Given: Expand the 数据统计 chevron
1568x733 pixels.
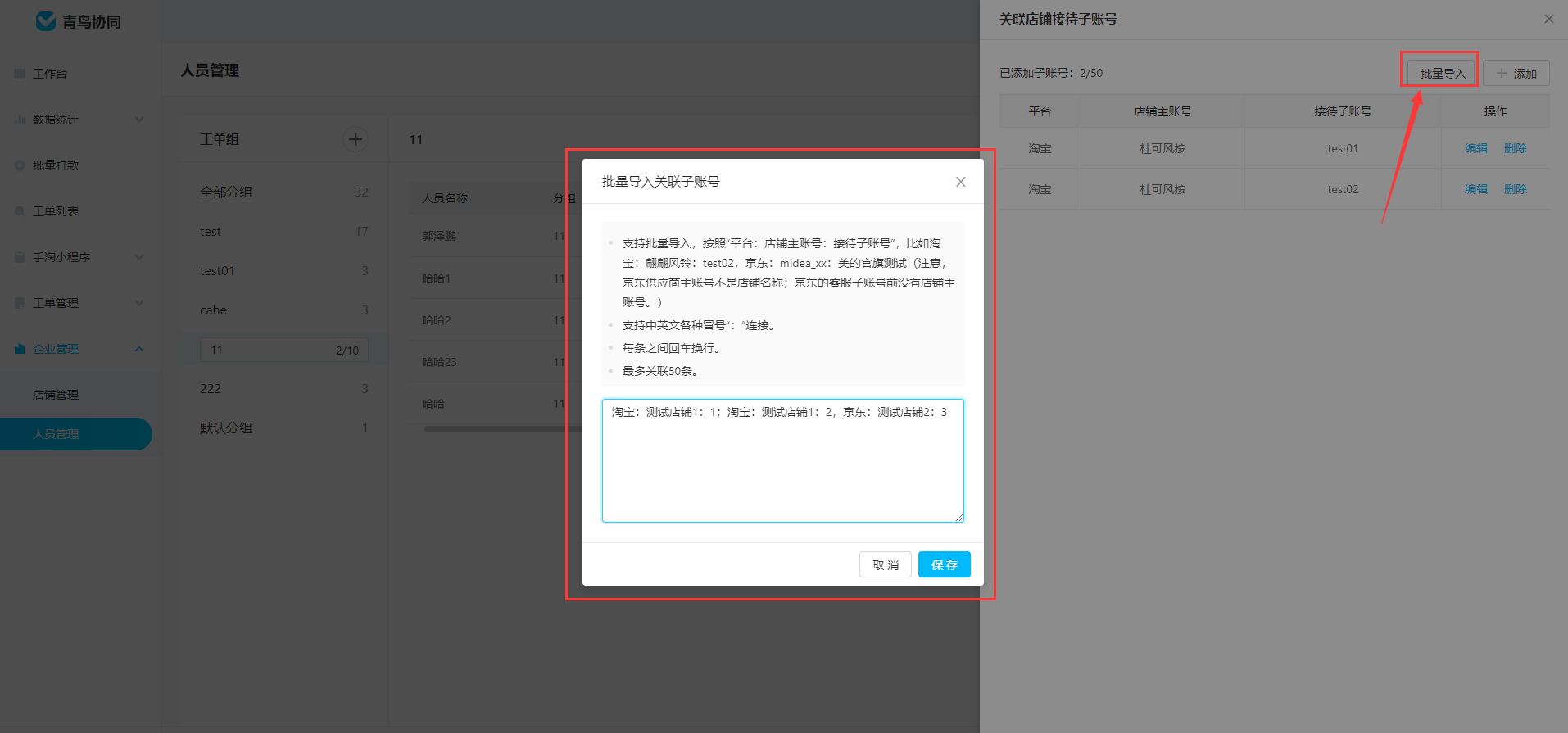Looking at the screenshot, I should [139, 120].
